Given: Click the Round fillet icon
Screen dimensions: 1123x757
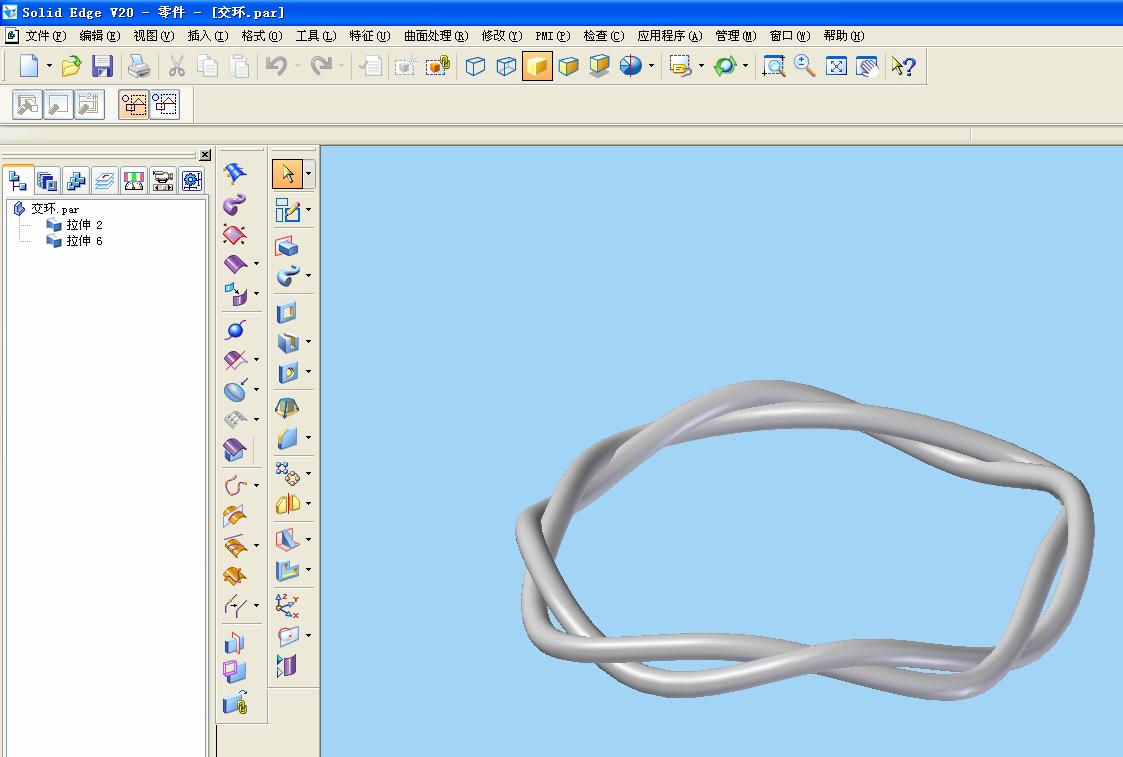Looking at the screenshot, I should (287, 438).
